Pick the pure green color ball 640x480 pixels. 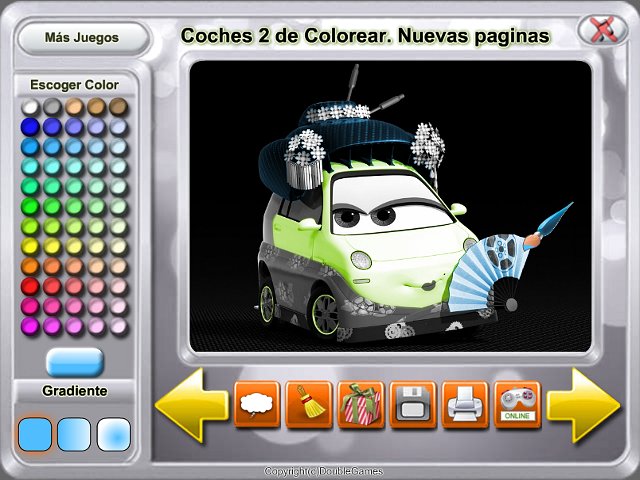pos(30,207)
